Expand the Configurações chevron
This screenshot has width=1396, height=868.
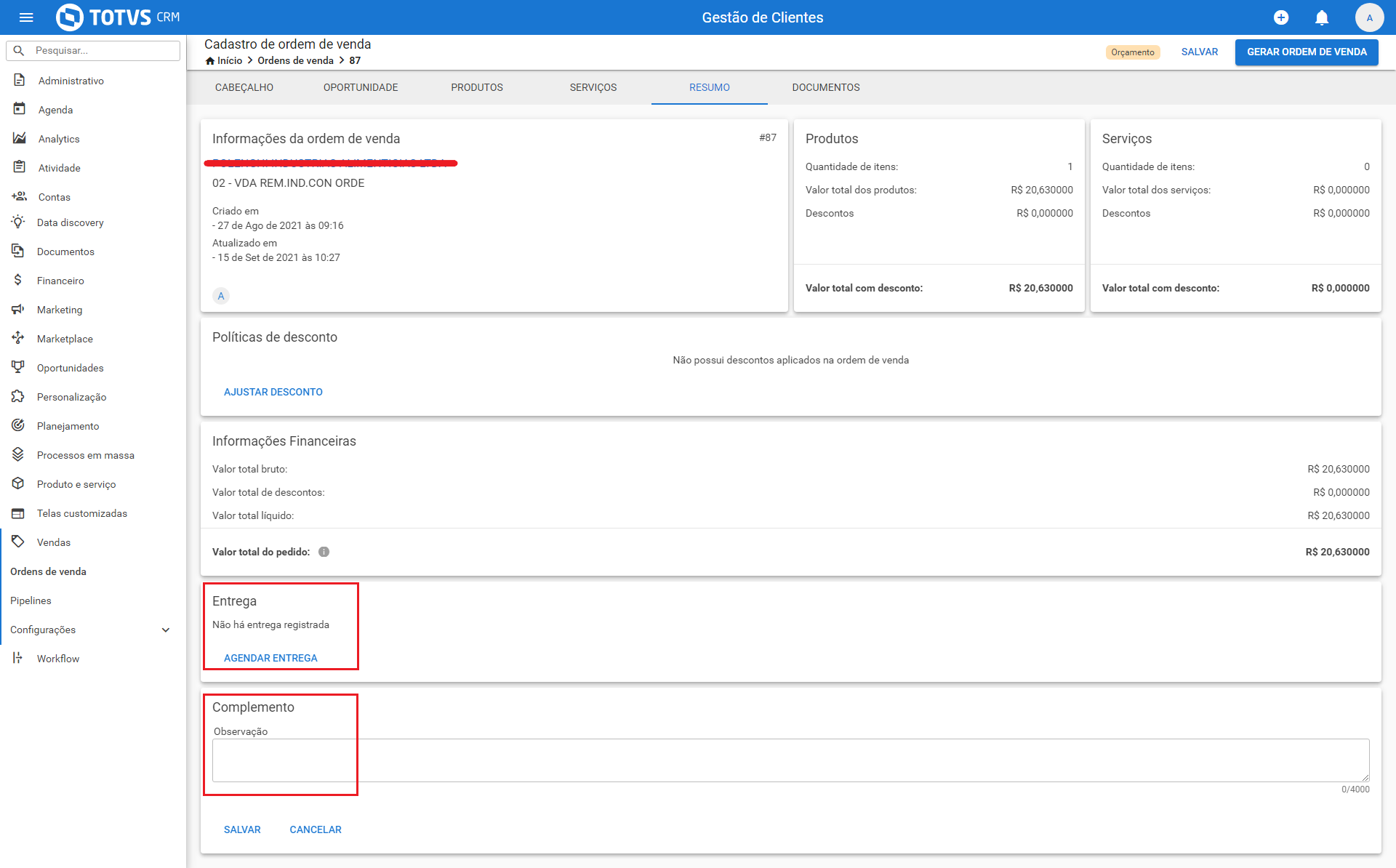pyautogui.click(x=166, y=630)
